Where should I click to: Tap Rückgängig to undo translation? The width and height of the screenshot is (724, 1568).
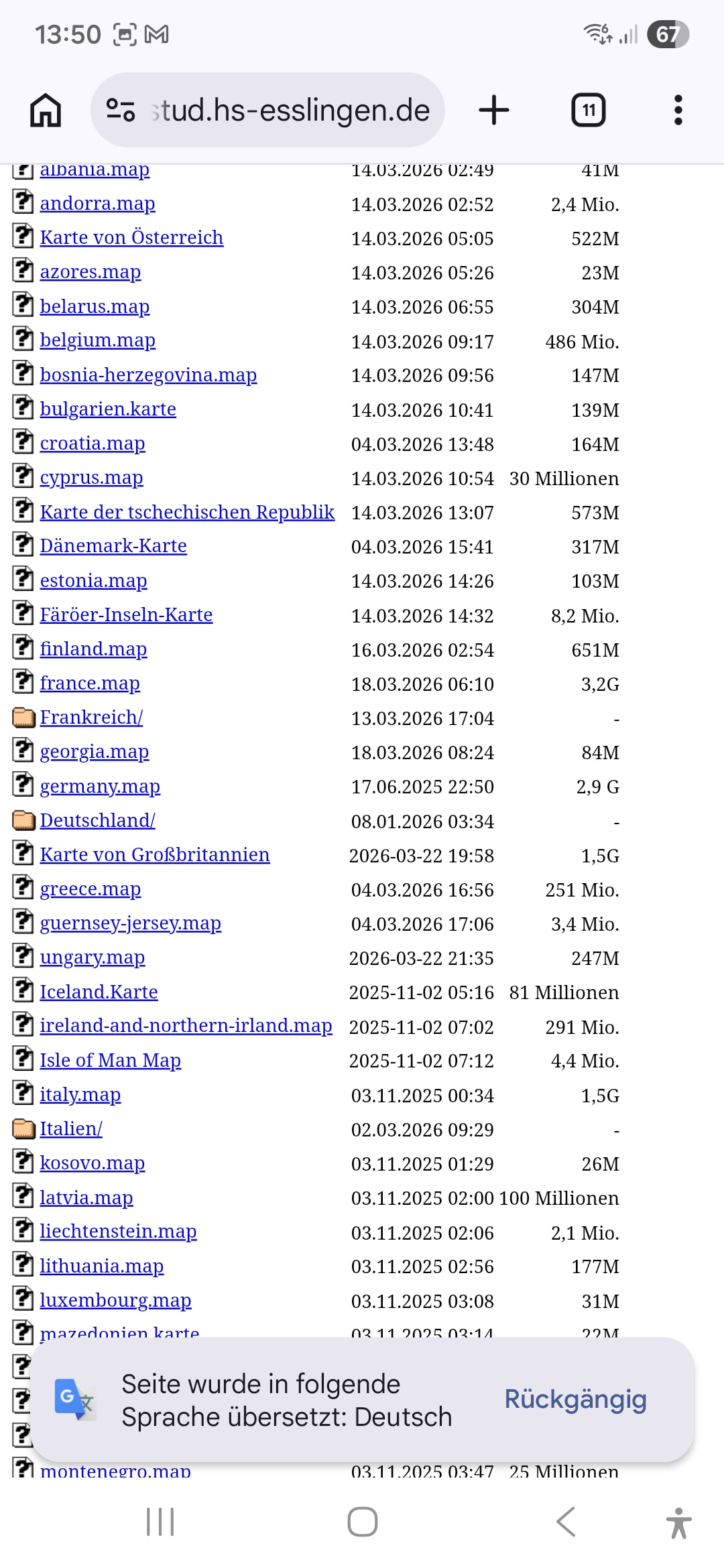pos(575,1399)
